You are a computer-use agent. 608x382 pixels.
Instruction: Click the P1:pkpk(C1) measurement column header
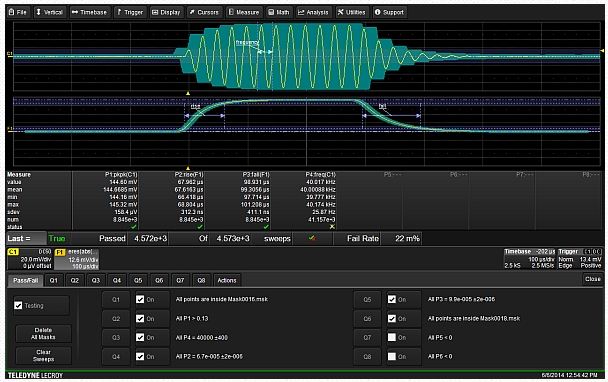pos(121,175)
